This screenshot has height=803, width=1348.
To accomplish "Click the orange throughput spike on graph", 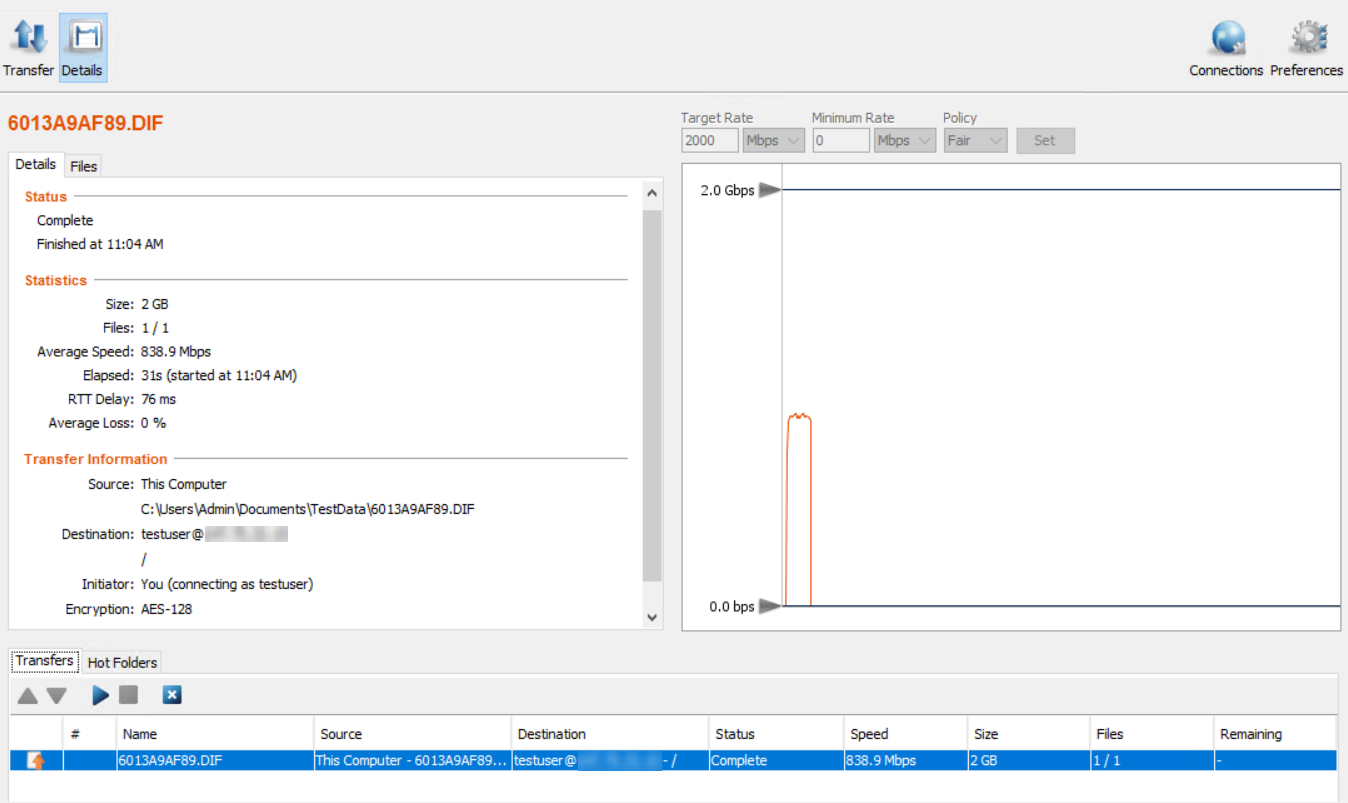I will tap(798, 510).
